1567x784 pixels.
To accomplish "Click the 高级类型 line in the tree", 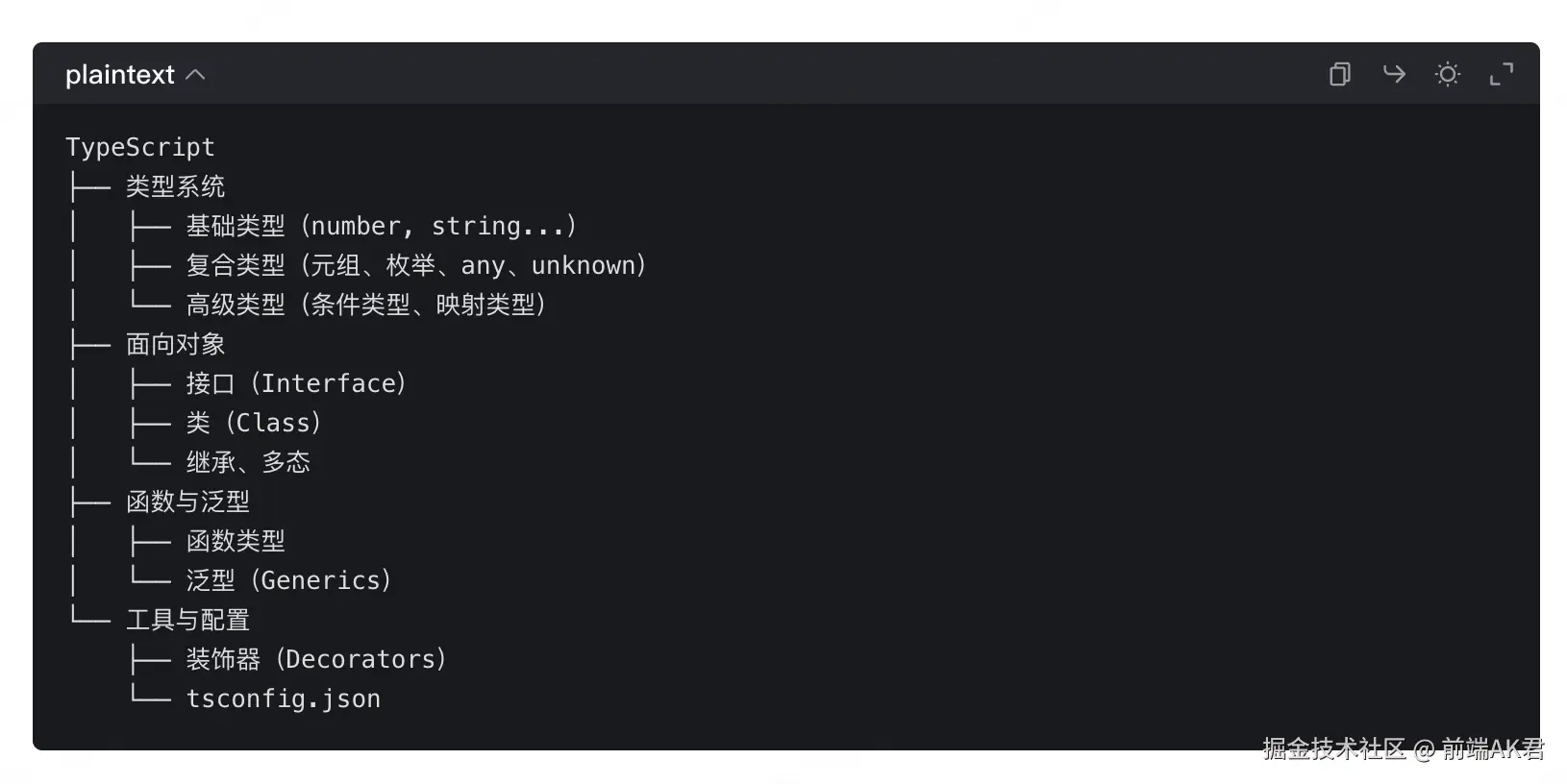I will click(x=365, y=305).
